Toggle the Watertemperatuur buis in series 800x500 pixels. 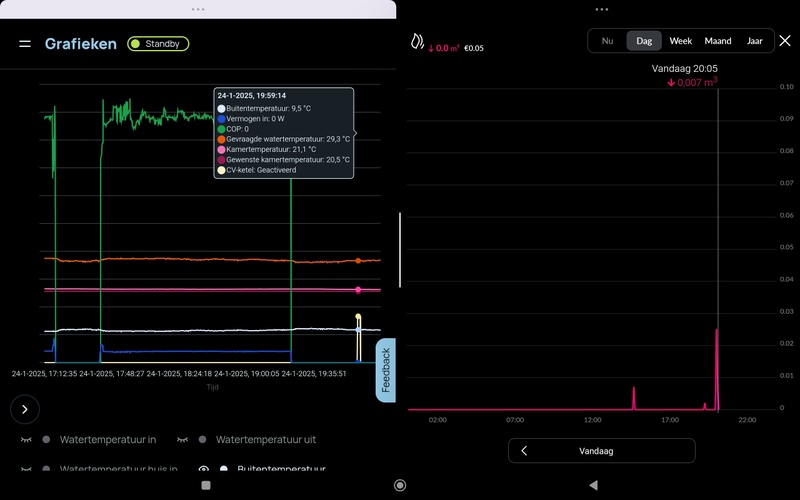point(26,468)
